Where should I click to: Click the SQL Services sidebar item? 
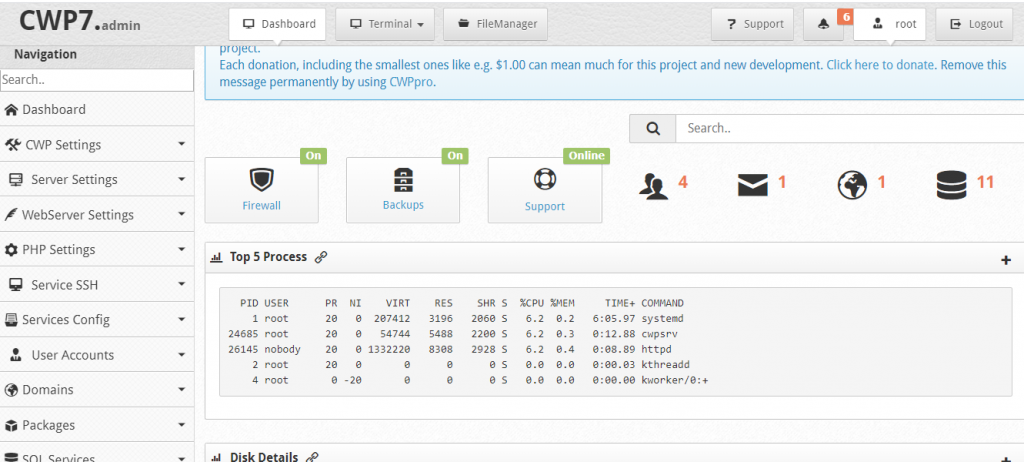click(x=97, y=456)
